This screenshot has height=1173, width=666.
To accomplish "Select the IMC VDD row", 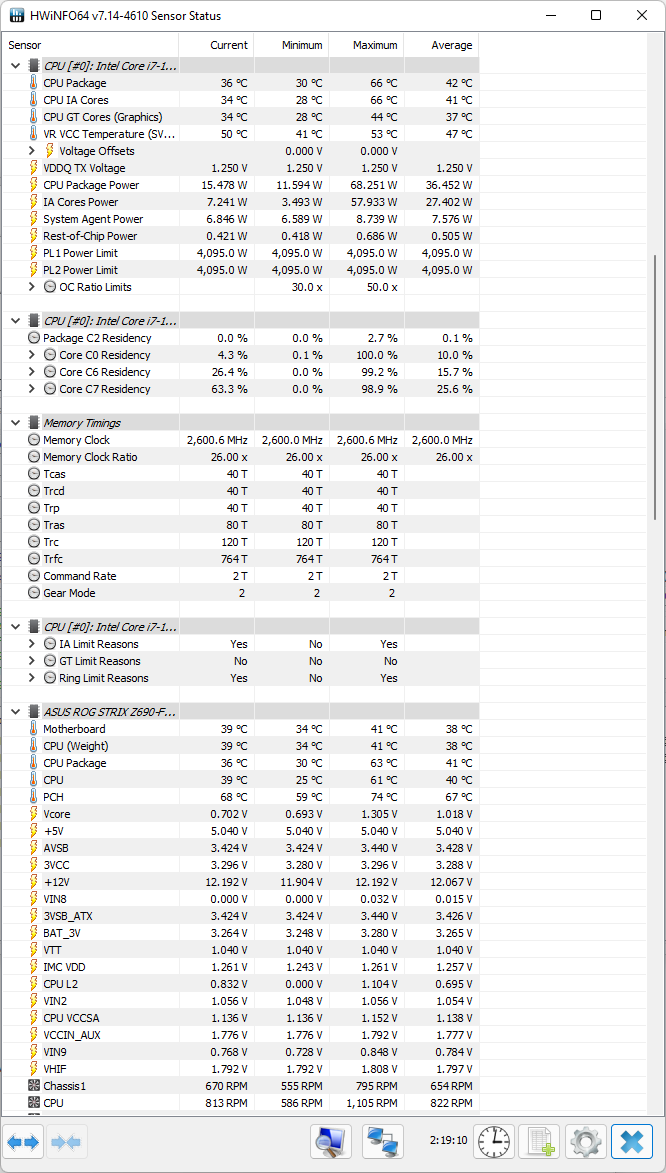I will (240, 967).
